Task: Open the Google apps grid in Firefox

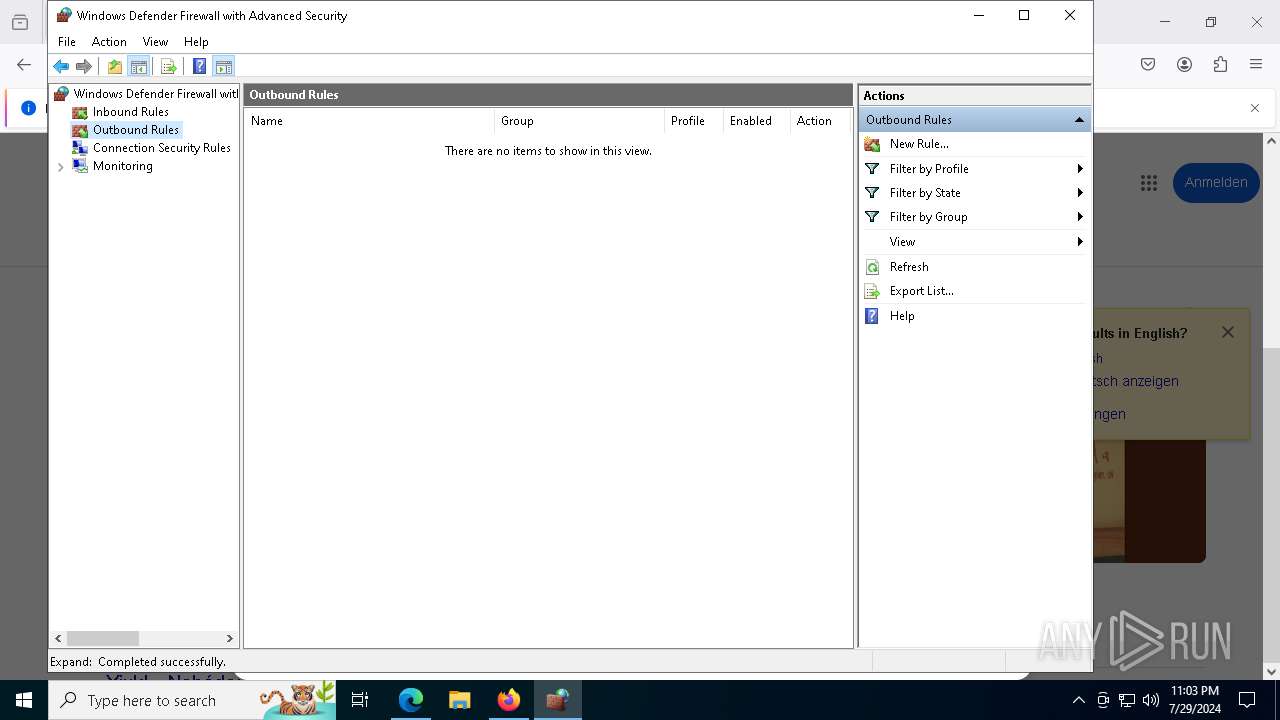Action: click(x=1148, y=183)
